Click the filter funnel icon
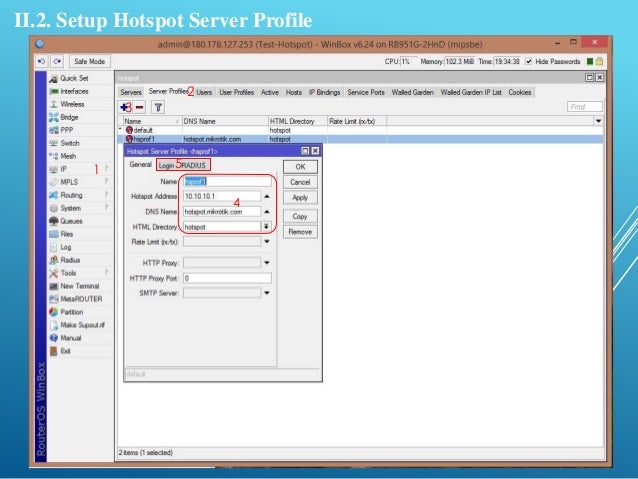The width and height of the screenshot is (638, 479). (158, 107)
